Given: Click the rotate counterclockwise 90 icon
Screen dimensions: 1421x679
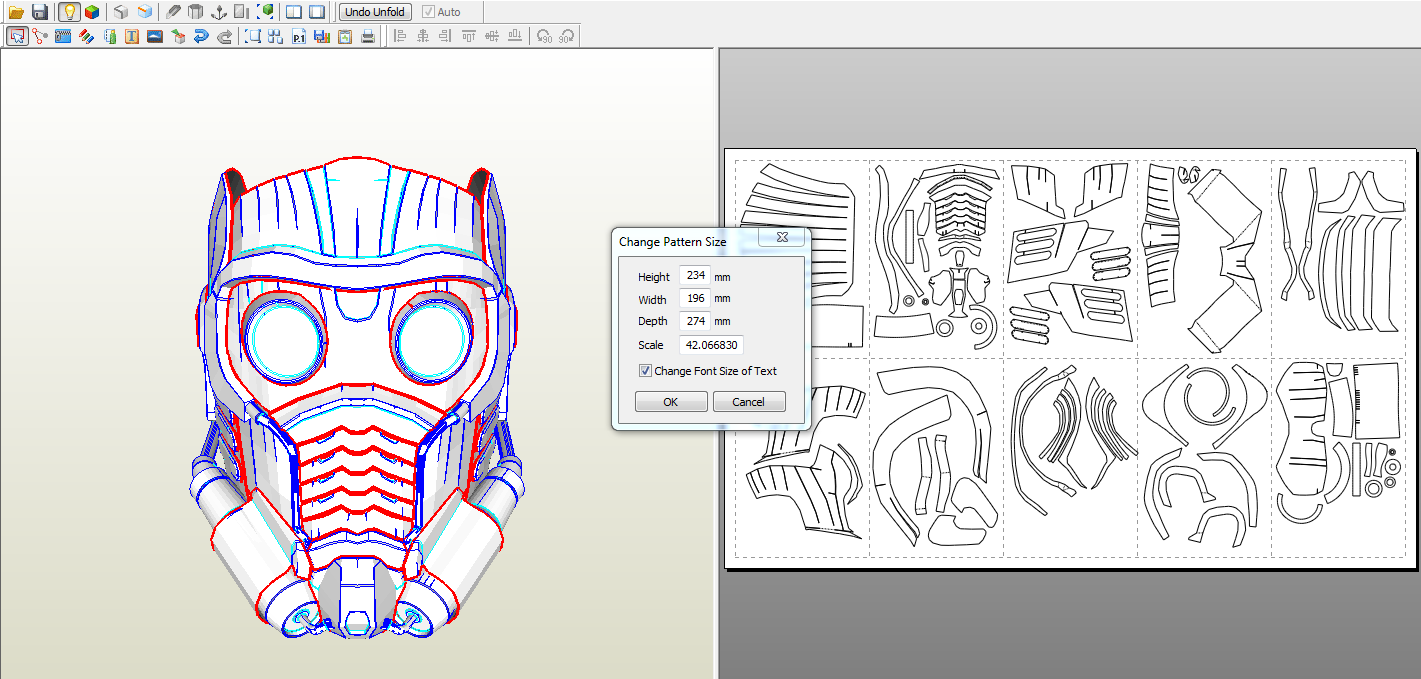Looking at the screenshot, I should coord(544,37).
